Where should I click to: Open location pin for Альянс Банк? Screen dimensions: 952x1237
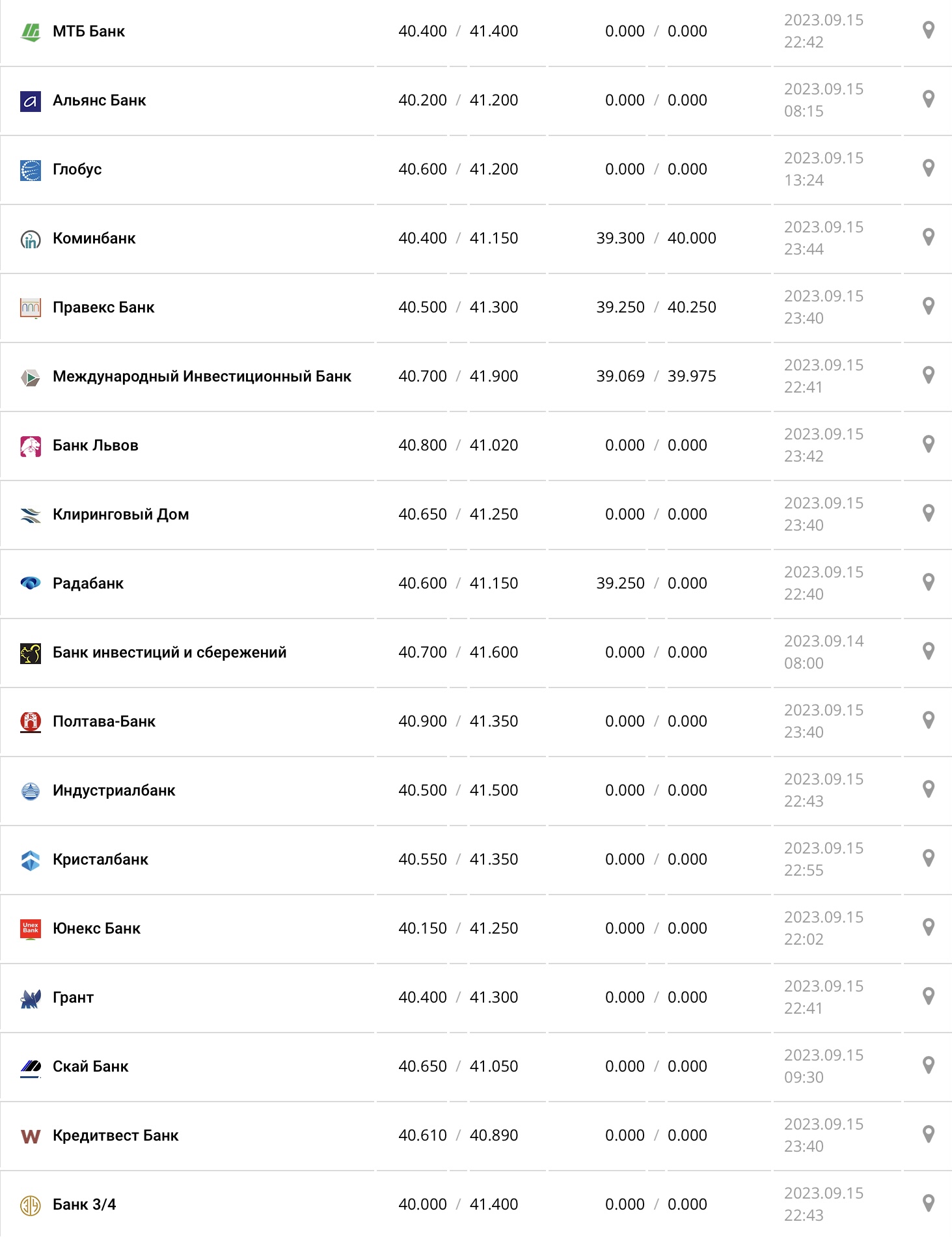click(929, 99)
